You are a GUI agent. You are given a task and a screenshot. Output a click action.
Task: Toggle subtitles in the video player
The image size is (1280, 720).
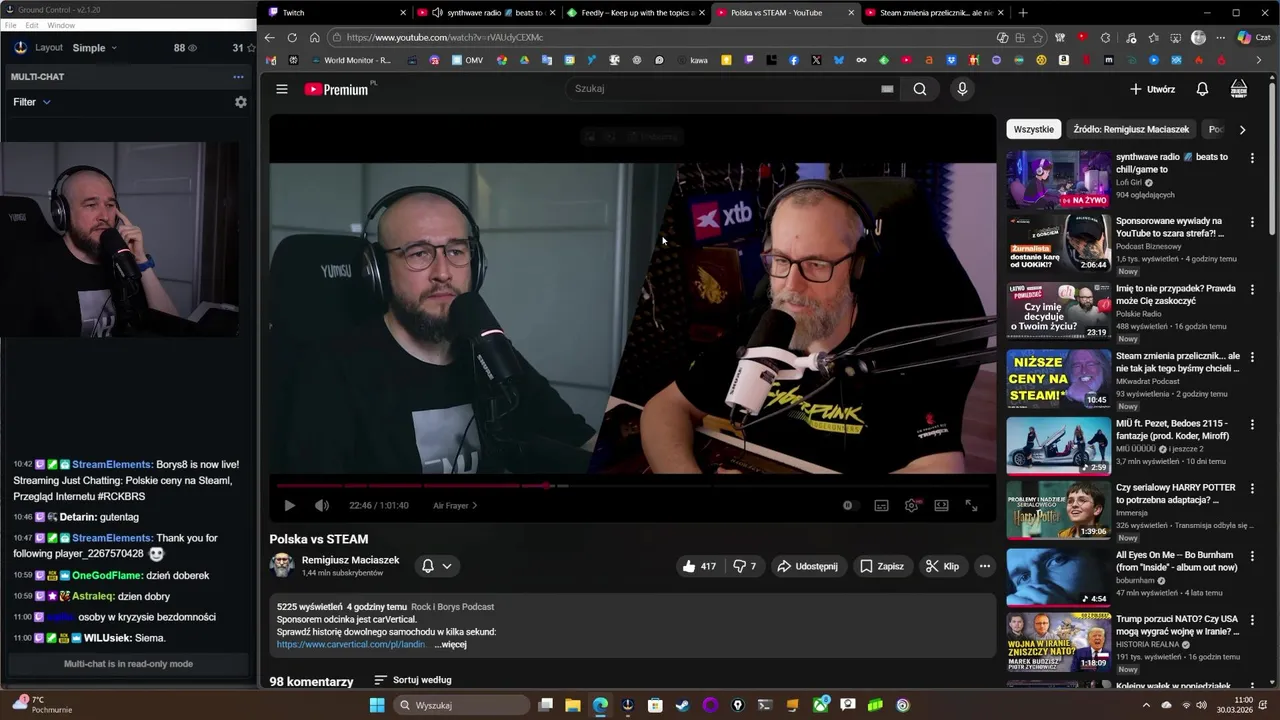coord(881,506)
